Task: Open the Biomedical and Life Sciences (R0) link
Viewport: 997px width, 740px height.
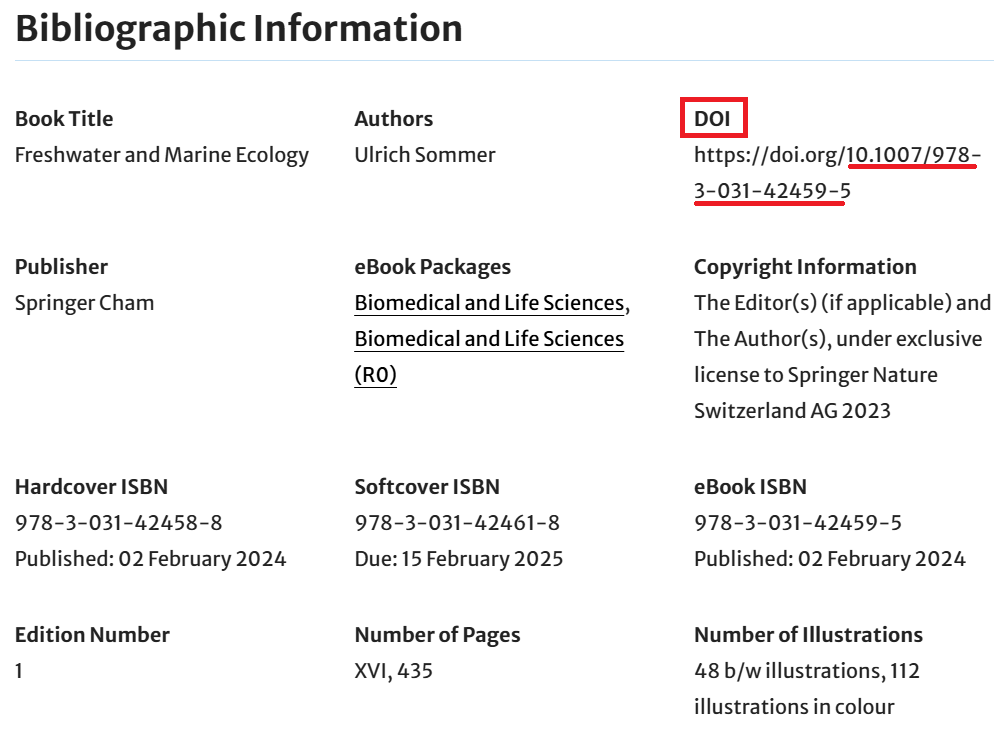Action: [490, 357]
